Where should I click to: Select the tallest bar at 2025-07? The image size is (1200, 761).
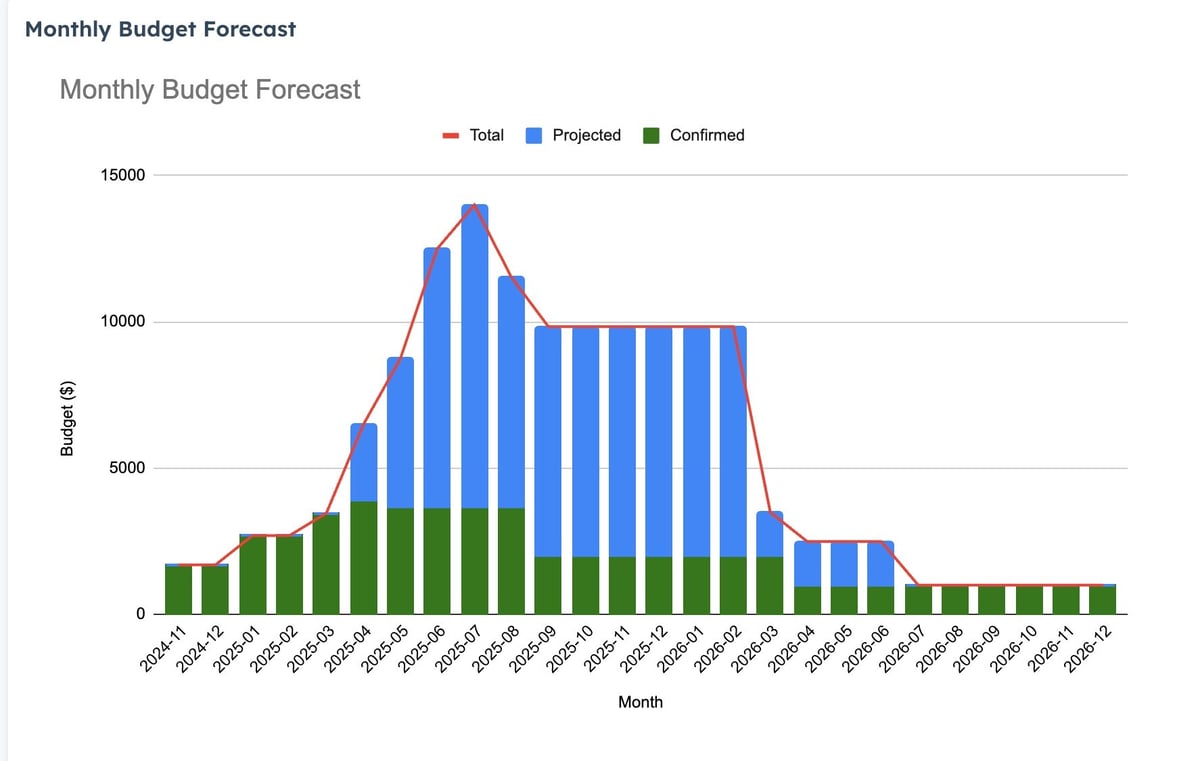[477, 400]
